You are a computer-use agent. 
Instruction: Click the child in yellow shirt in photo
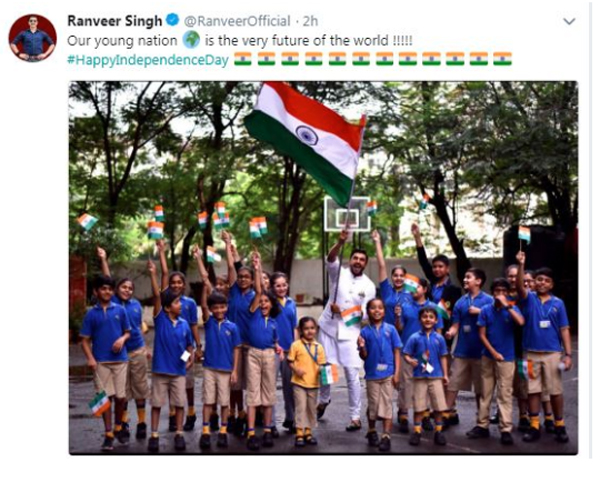coord(306,381)
